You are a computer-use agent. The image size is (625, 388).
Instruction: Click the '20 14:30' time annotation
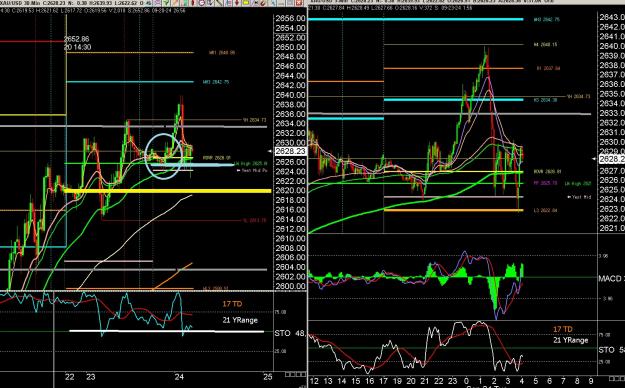[77, 47]
